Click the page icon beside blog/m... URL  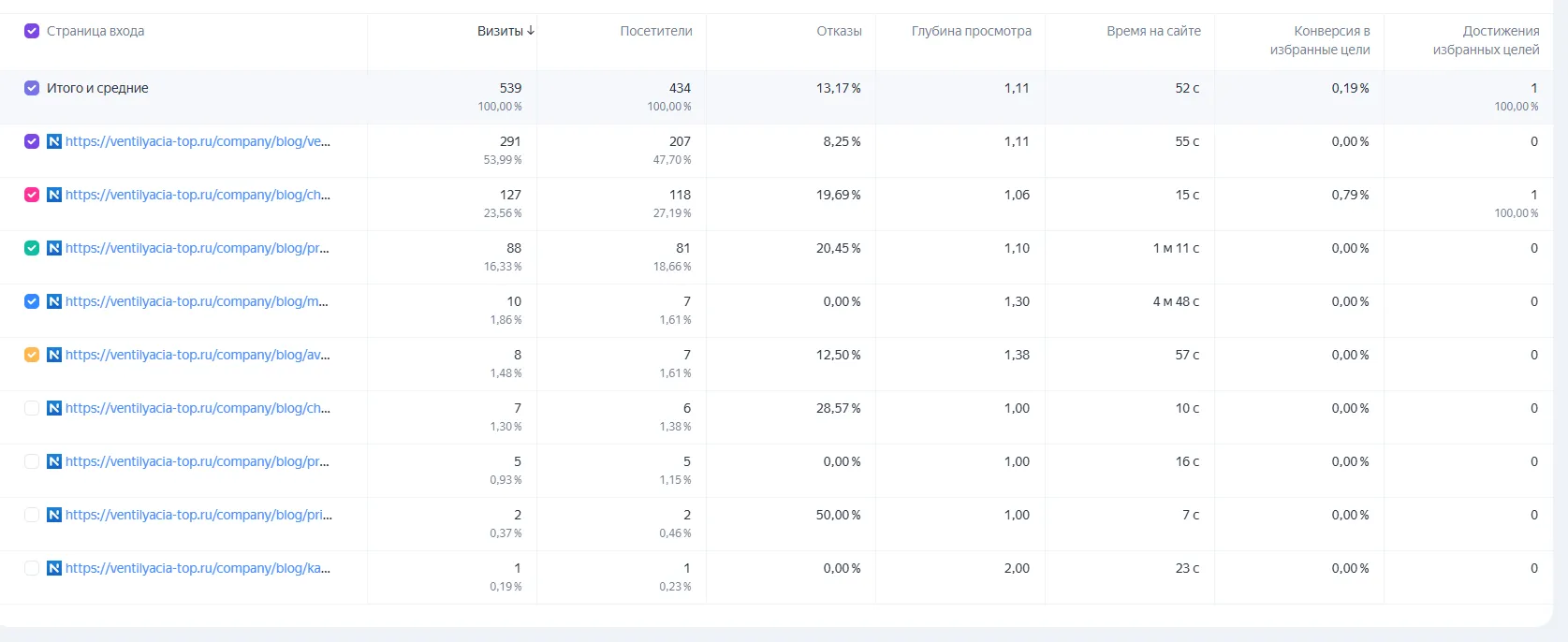click(54, 301)
